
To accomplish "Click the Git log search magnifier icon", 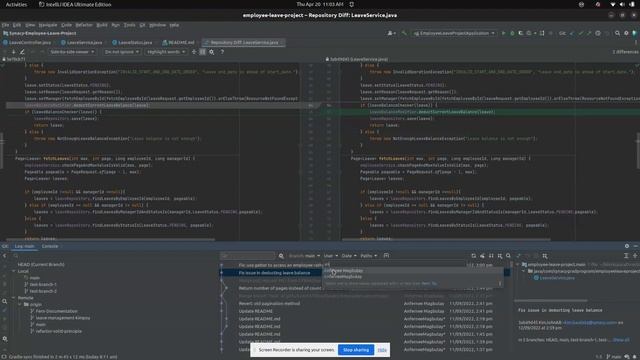I will click(x=281, y=256).
